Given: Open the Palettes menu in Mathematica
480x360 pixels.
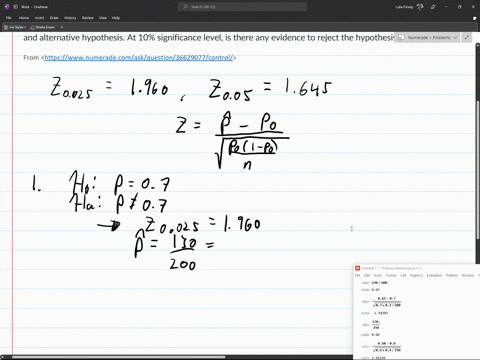Looking at the screenshot, I should click(452, 275).
